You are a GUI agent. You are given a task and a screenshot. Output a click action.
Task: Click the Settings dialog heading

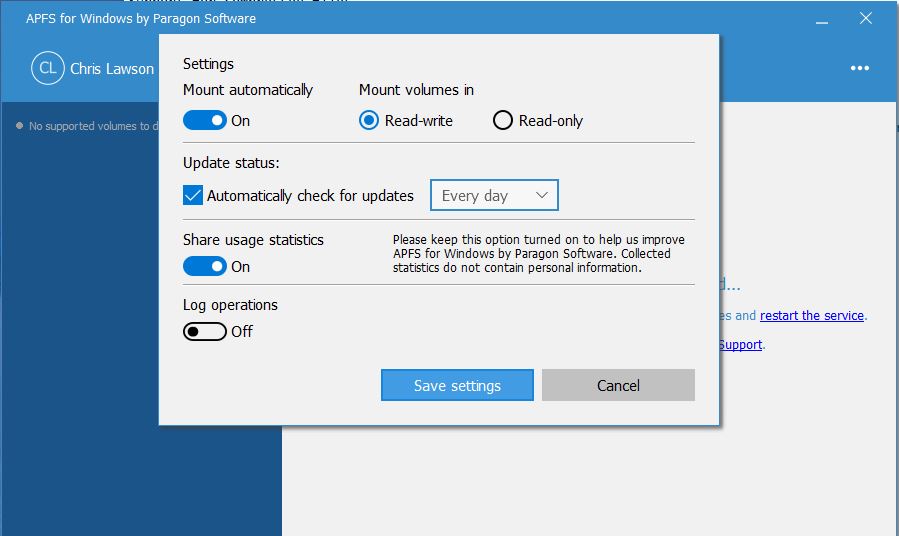tap(208, 64)
